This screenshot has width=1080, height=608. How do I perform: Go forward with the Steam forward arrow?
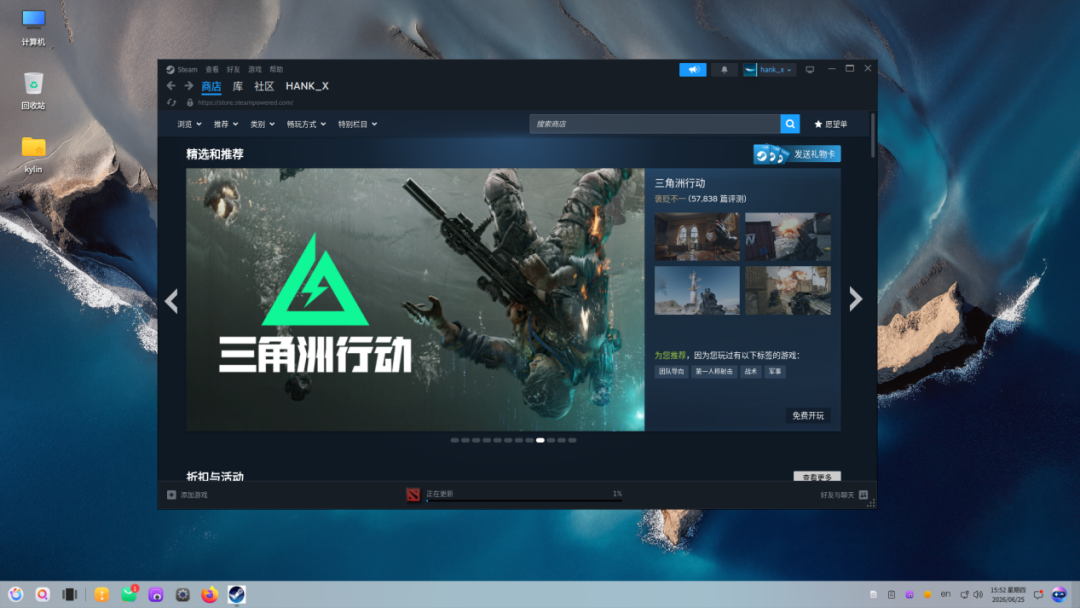point(189,86)
